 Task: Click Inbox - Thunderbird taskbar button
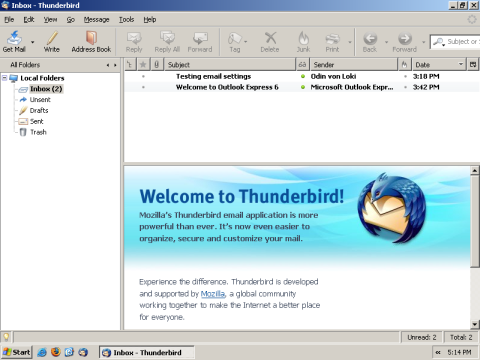[x=147, y=352]
